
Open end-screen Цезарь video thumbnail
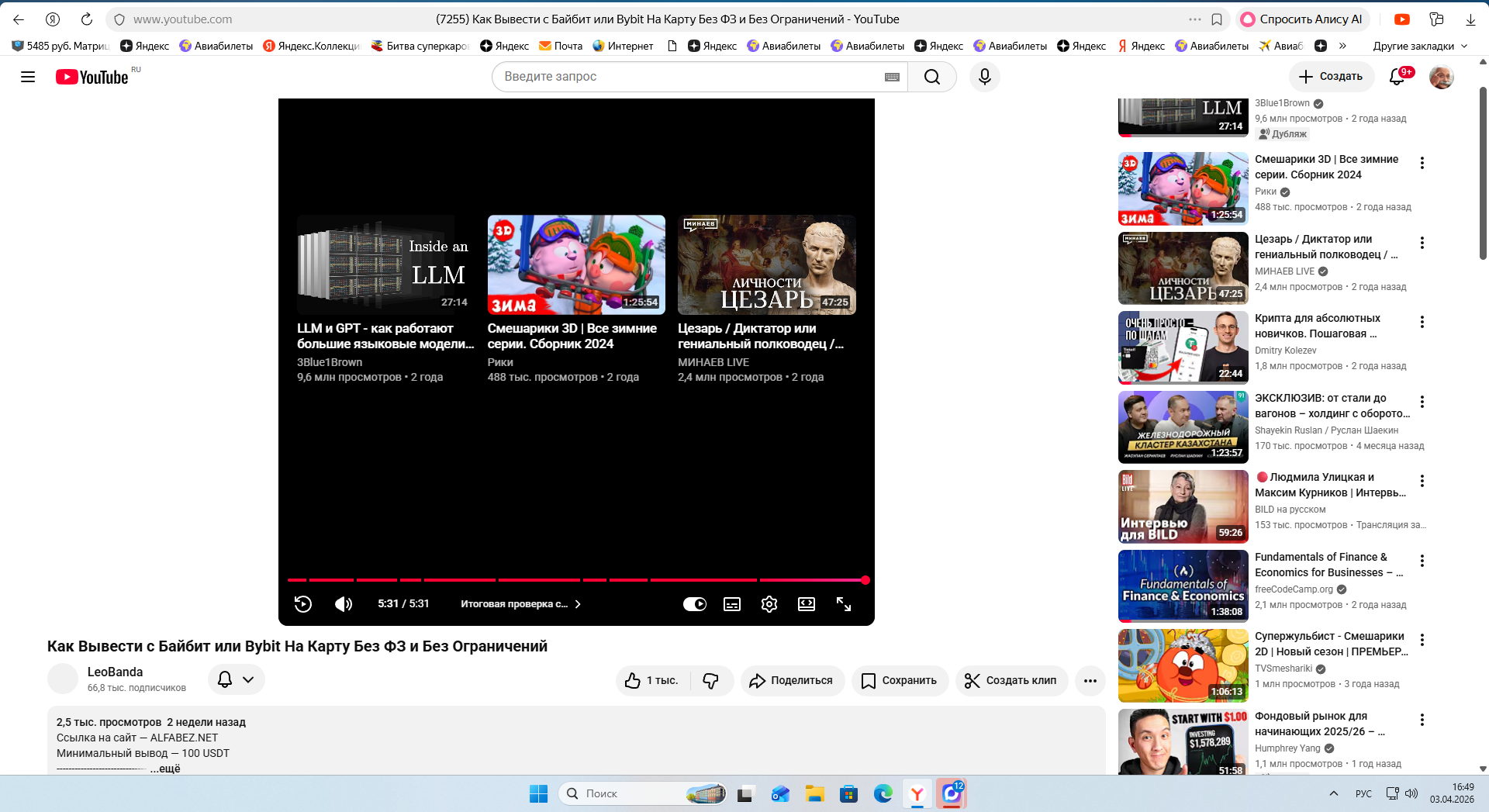[766, 264]
